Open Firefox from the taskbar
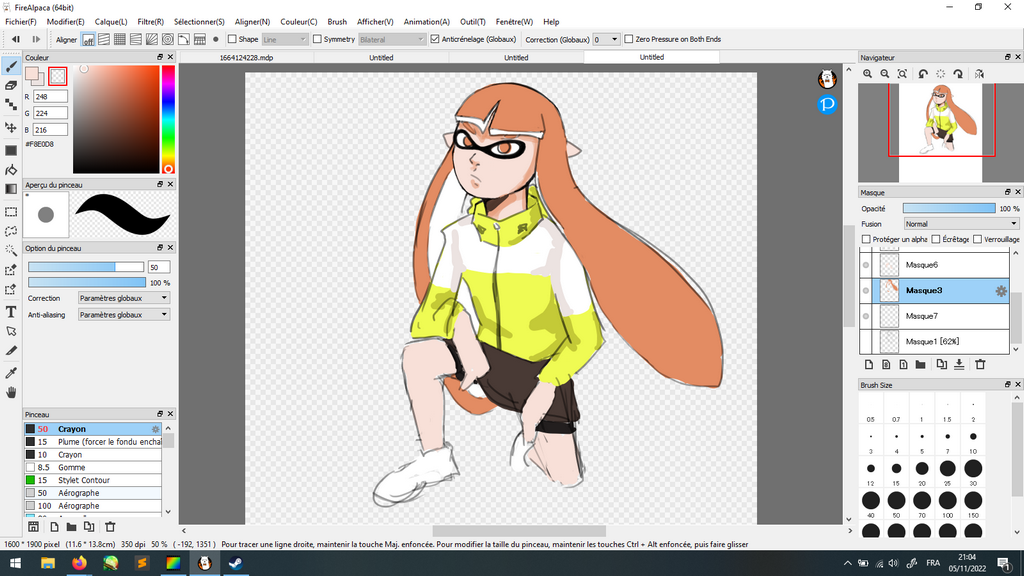Screen dimensions: 1024x576 [79, 563]
